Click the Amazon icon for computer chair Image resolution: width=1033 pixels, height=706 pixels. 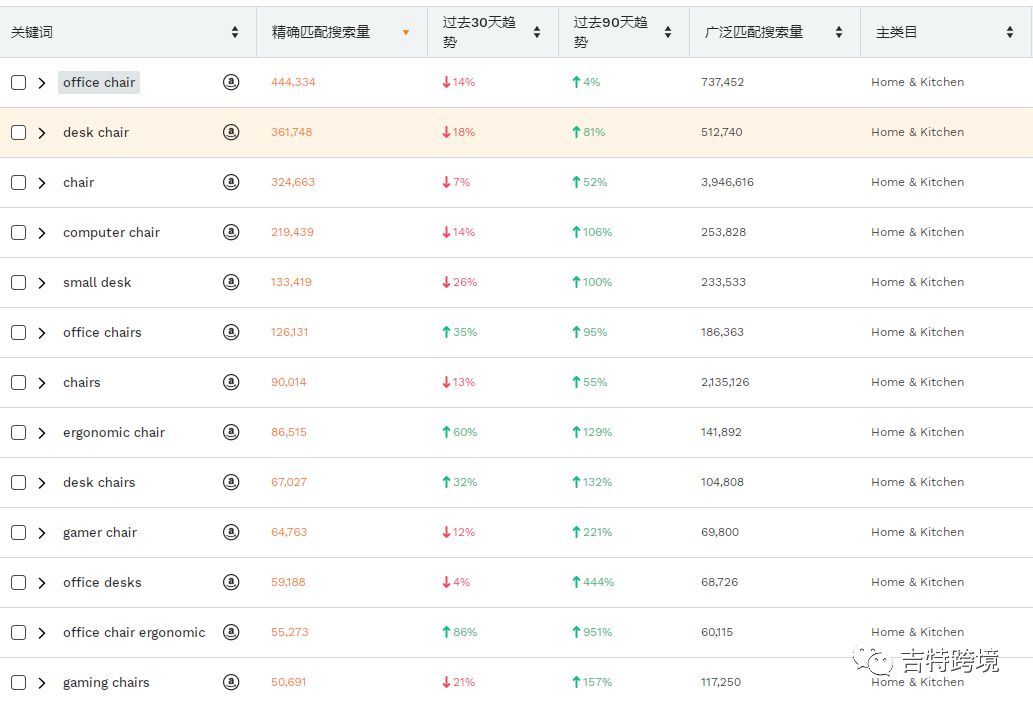click(231, 232)
